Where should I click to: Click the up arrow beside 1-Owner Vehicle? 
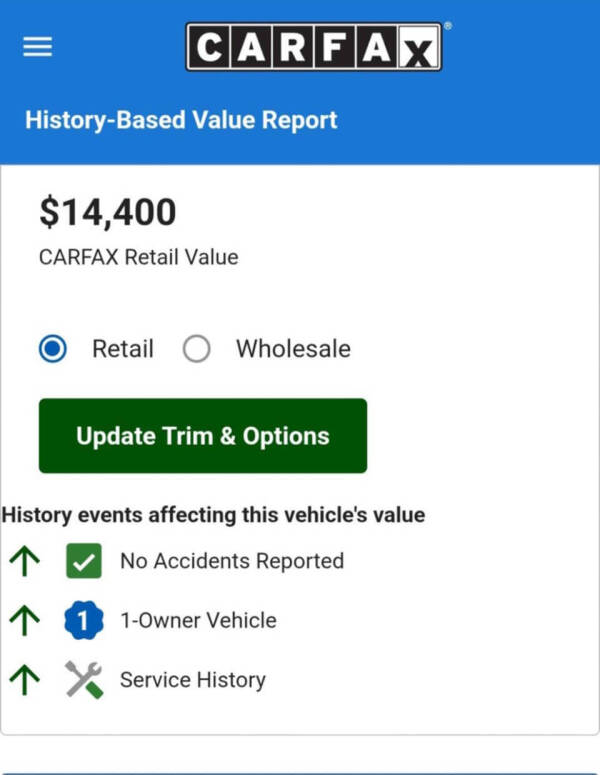[24, 621]
